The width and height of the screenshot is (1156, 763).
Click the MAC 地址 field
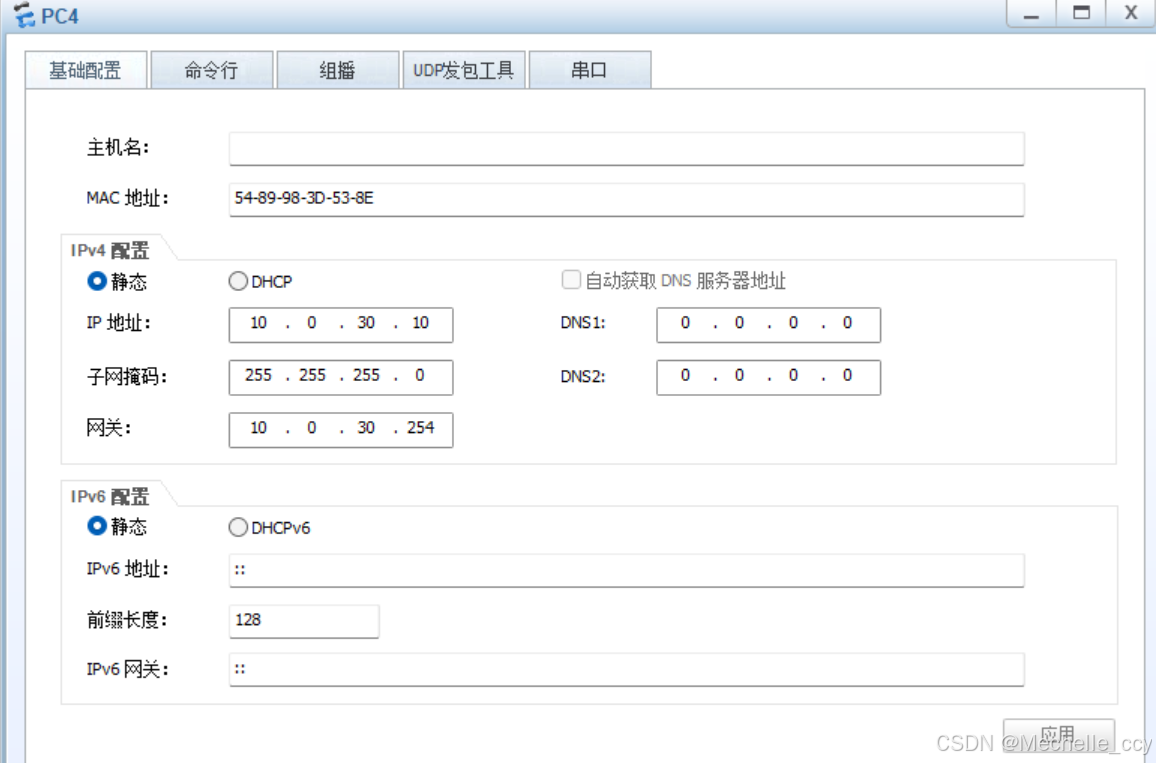pos(627,199)
